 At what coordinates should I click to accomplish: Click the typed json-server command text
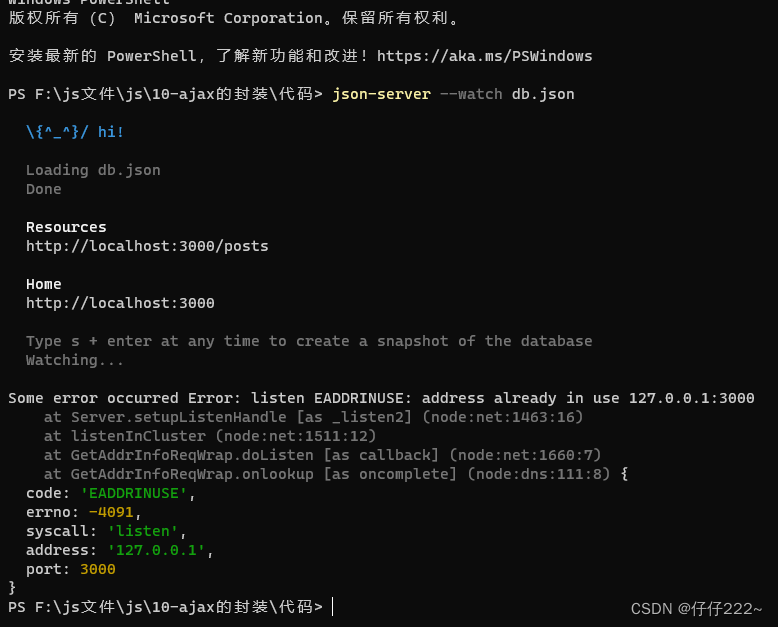point(381,94)
